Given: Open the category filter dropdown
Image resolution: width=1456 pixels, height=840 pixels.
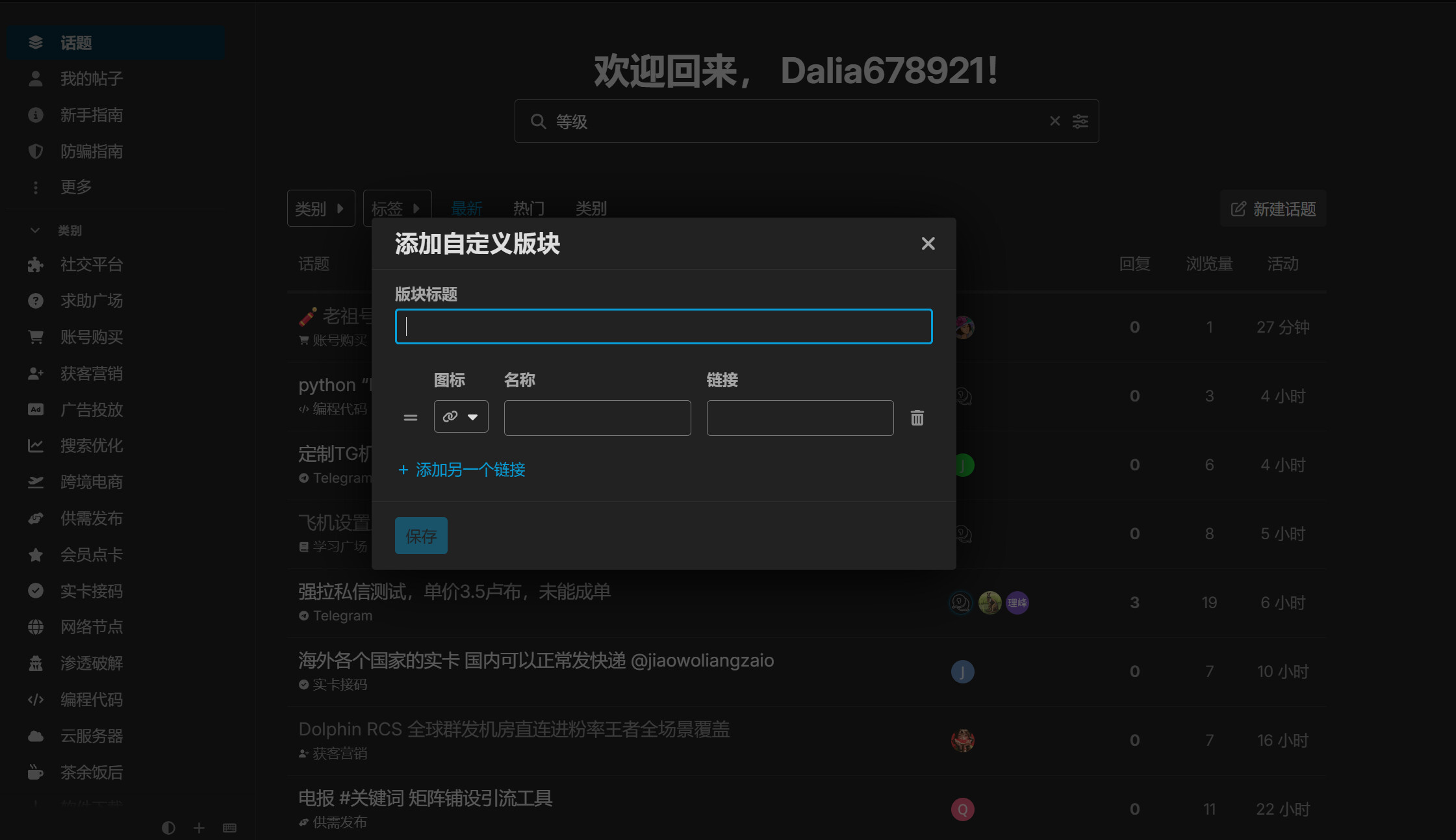Looking at the screenshot, I should tap(320, 209).
